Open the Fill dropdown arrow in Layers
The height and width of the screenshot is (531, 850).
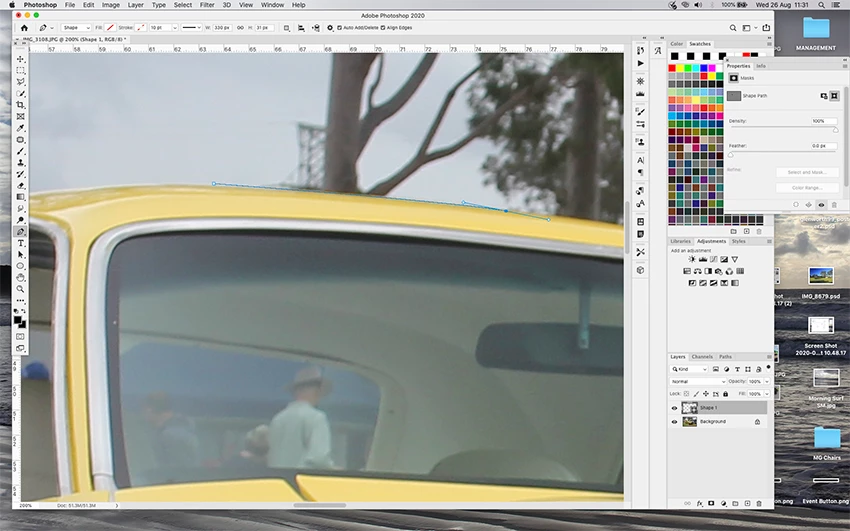tap(767, 394)
